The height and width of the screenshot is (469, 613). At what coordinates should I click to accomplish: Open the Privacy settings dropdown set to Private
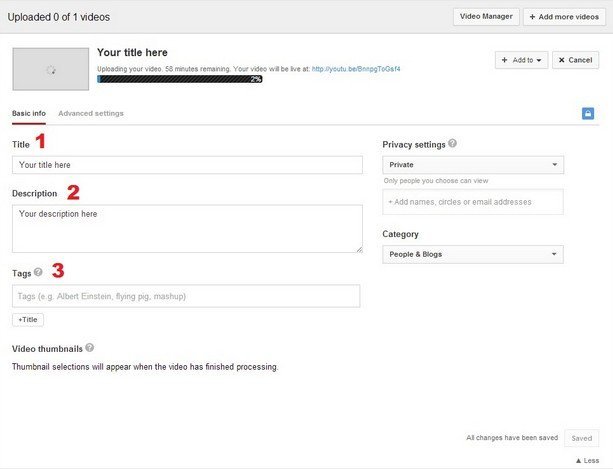tap(473, 165)
